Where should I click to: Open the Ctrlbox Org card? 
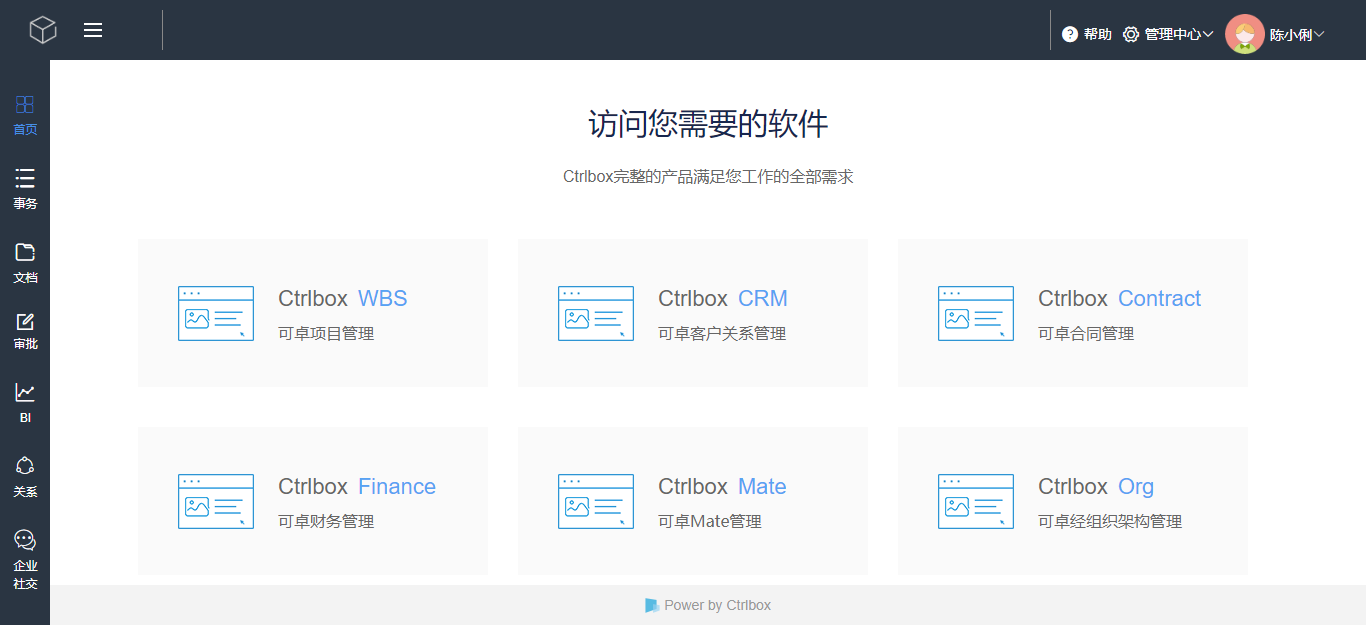(1073, 501)
